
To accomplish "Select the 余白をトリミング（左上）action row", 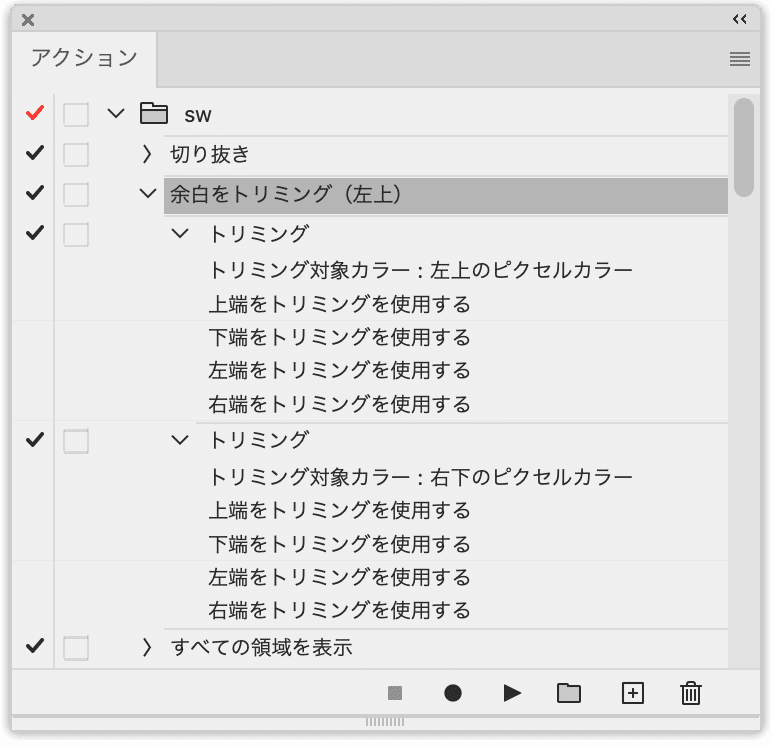I will point(446,196).
